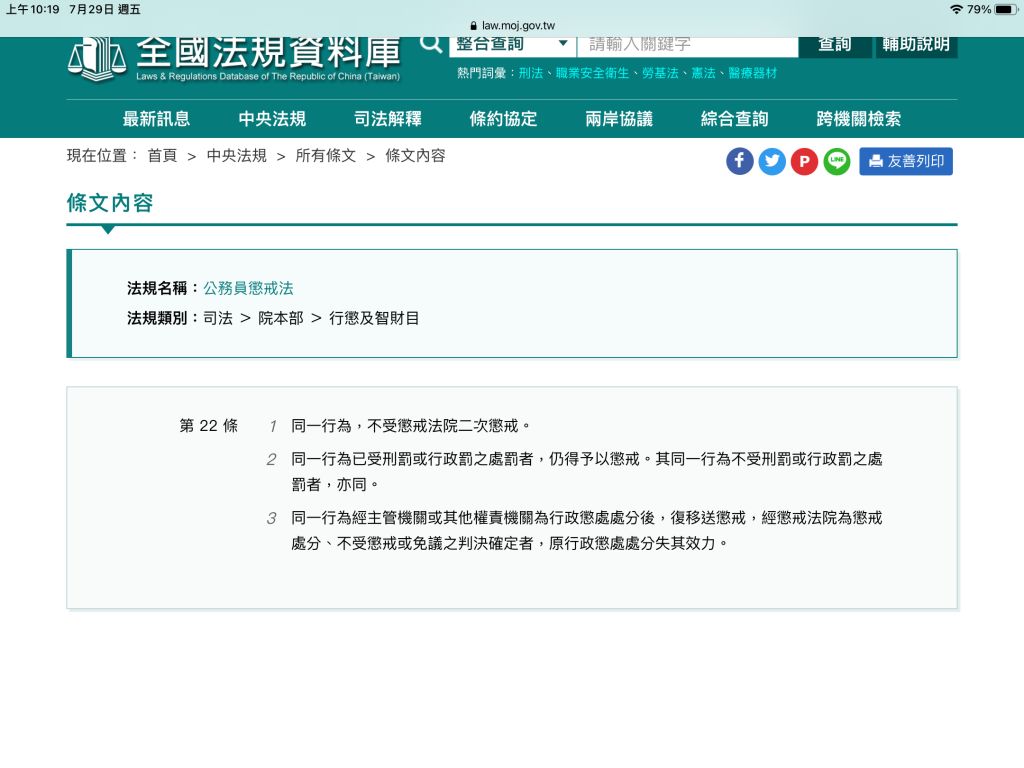Share this article through LINE icon
1024x768 pixels.
tap(837, 161)
